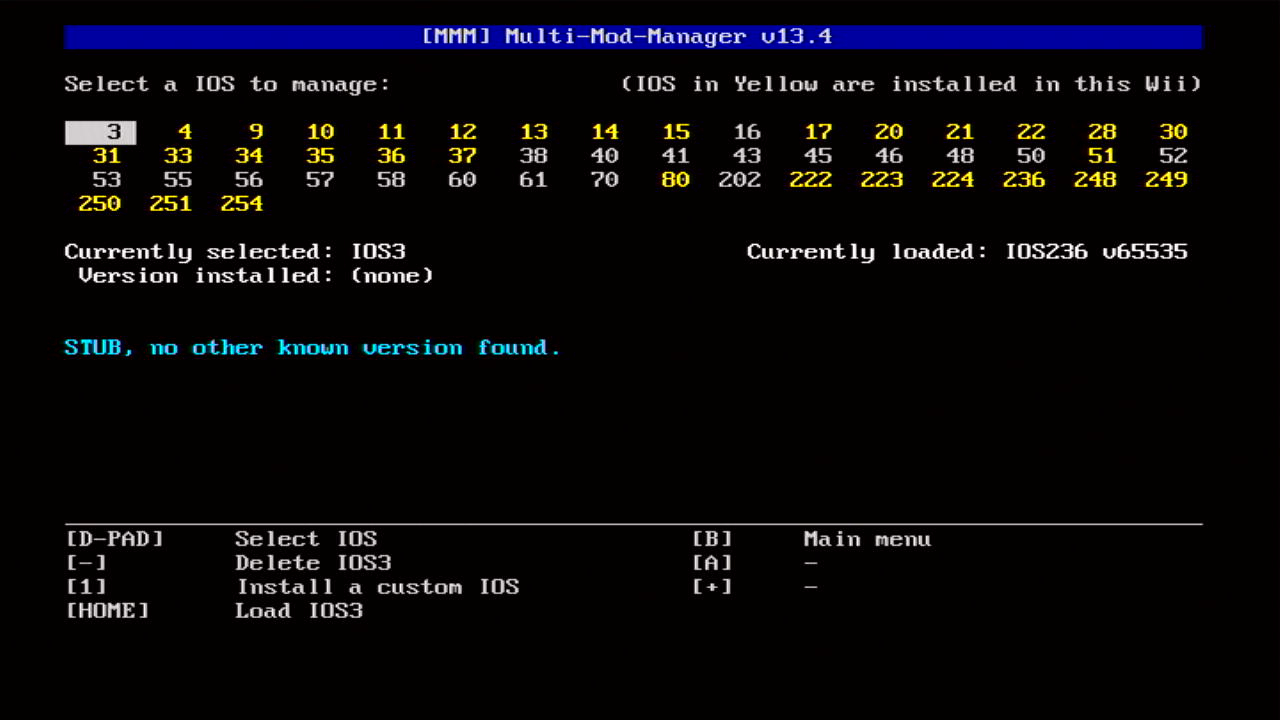Select IOS 254 entry
Image resolution: width=1280 pixels, height=720 pixels.
coord(242,204)
